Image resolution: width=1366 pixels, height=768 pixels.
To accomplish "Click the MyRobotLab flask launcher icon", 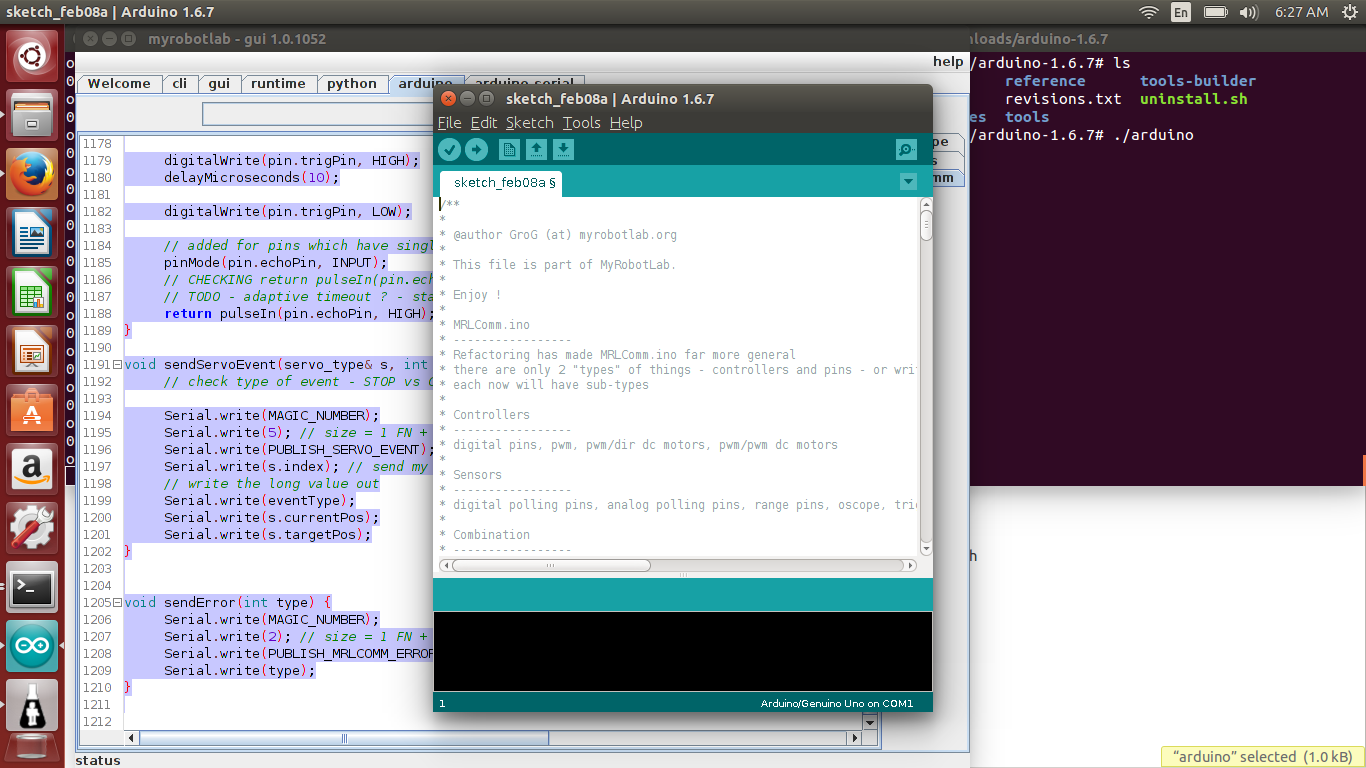I will [x=32, y=705].
